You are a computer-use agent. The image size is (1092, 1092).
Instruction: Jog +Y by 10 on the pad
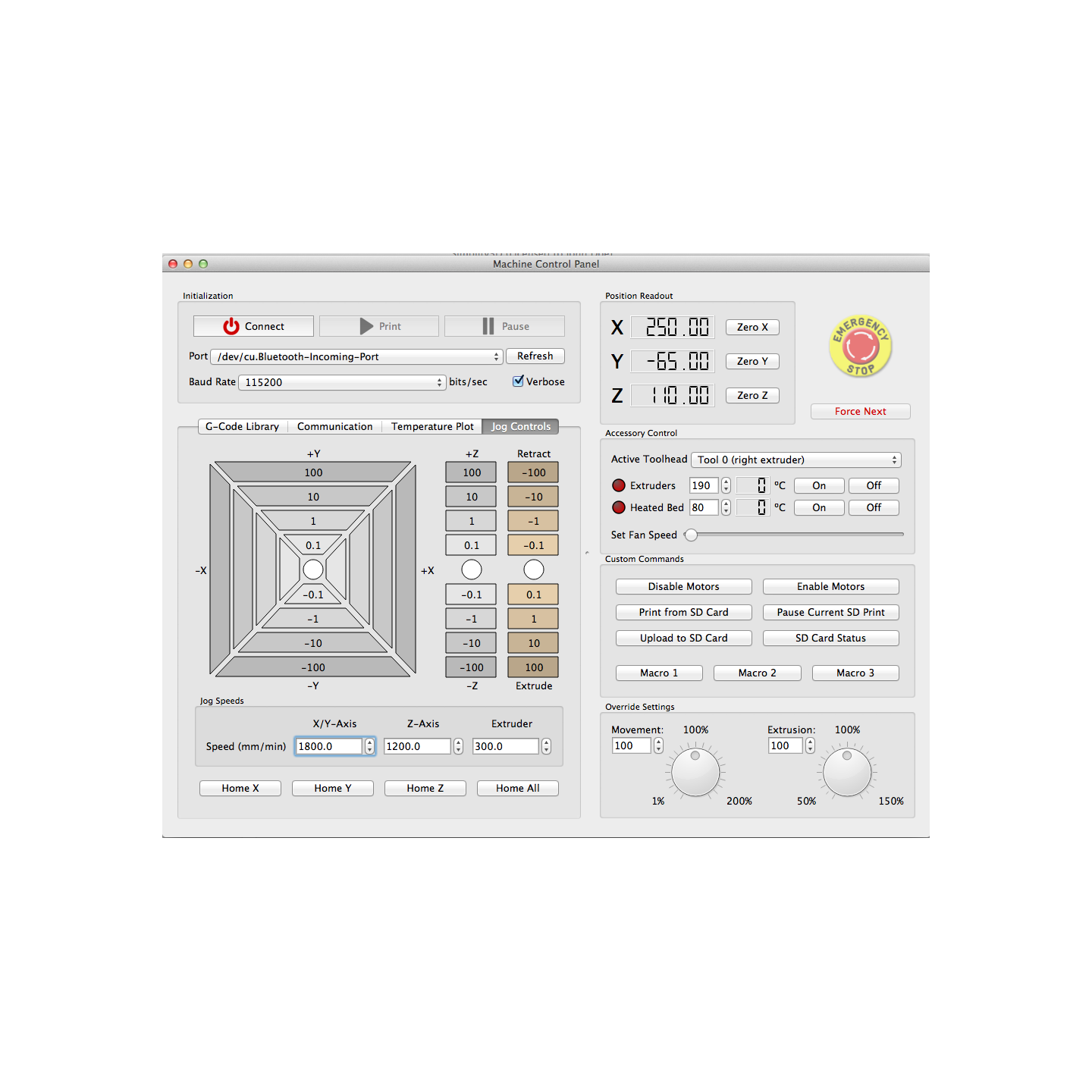pos(313,497)
